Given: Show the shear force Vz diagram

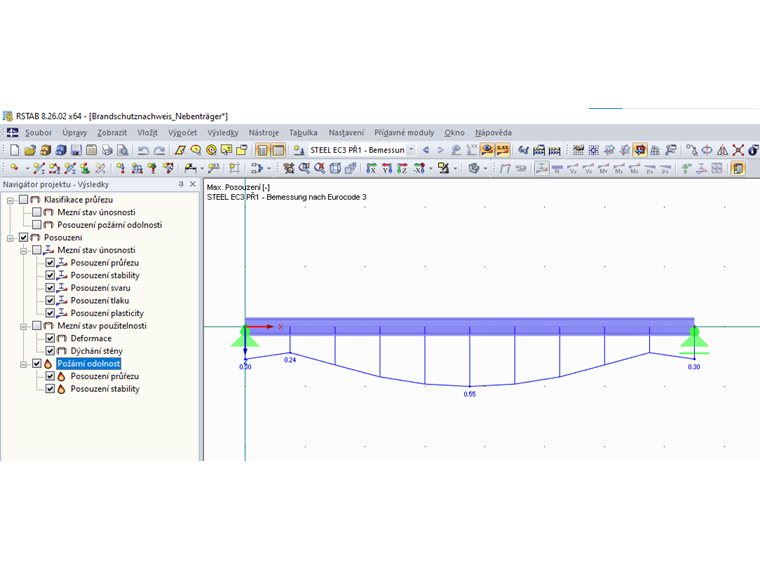Looking at the screenshot, I should coord(588,169).
